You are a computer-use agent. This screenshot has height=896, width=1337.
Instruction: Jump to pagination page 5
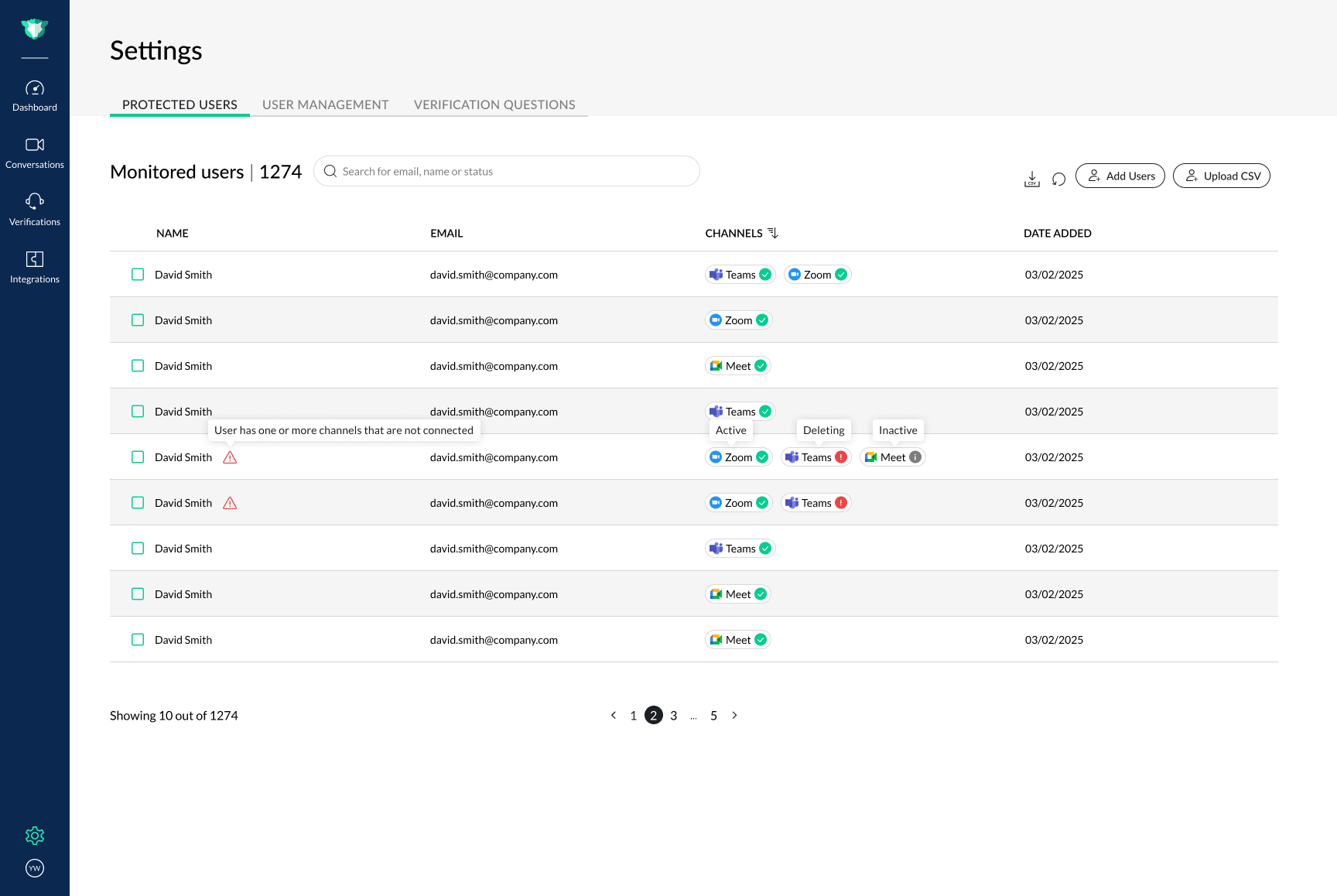[x=713, y=716]
